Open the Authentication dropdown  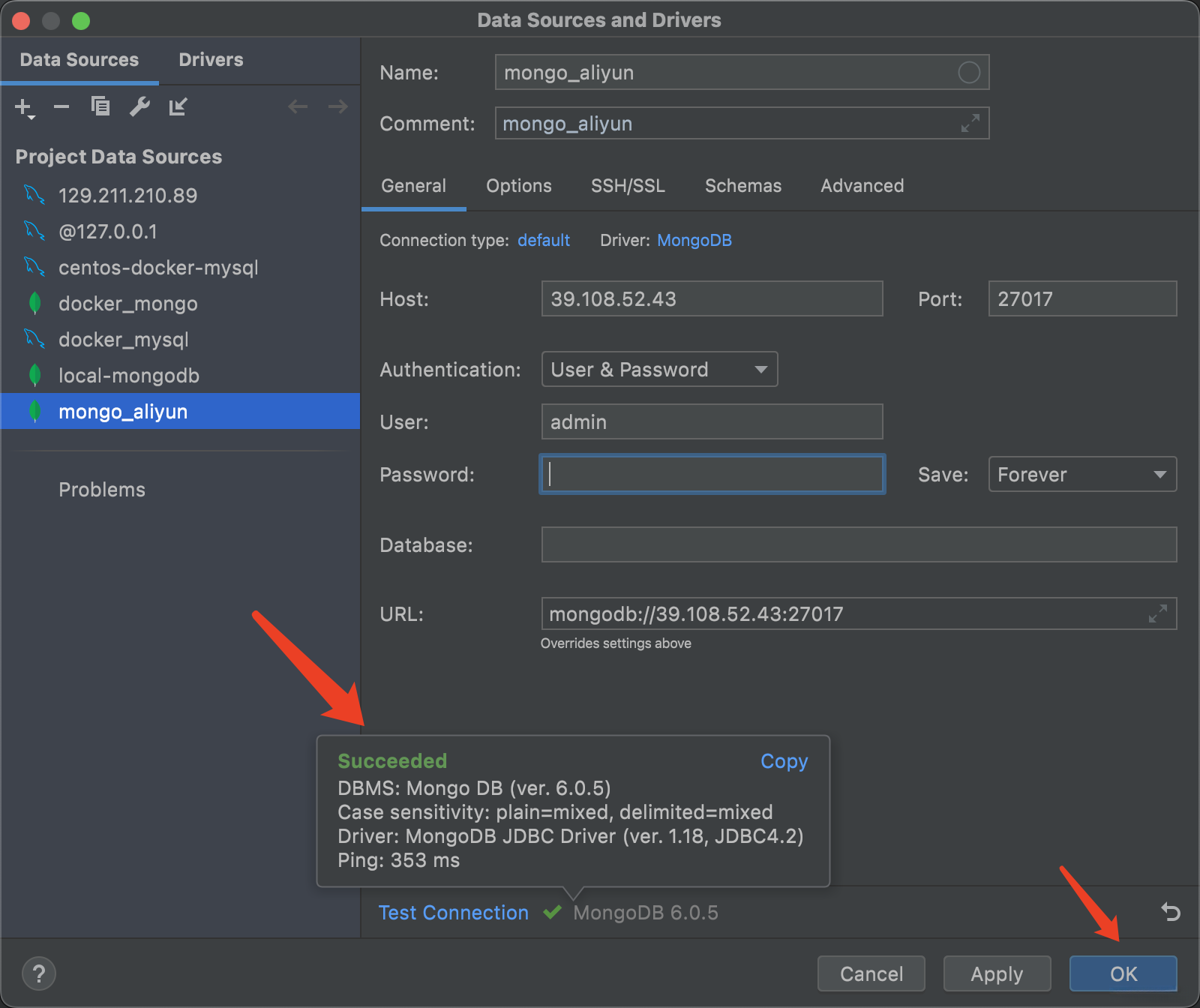[x=659, y=370]
